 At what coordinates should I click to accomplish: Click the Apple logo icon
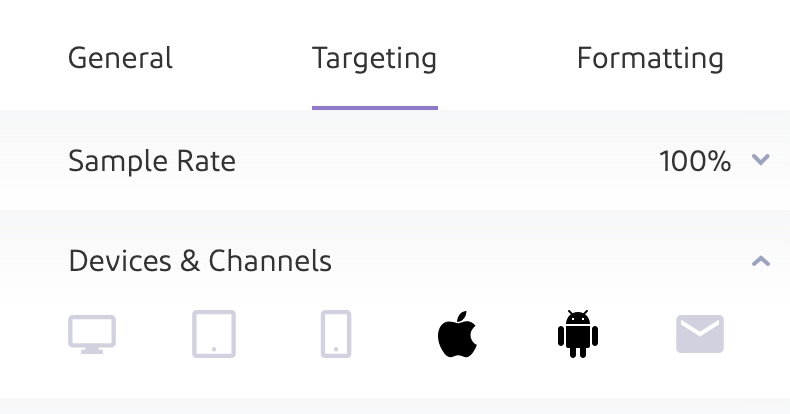point(458,334)
